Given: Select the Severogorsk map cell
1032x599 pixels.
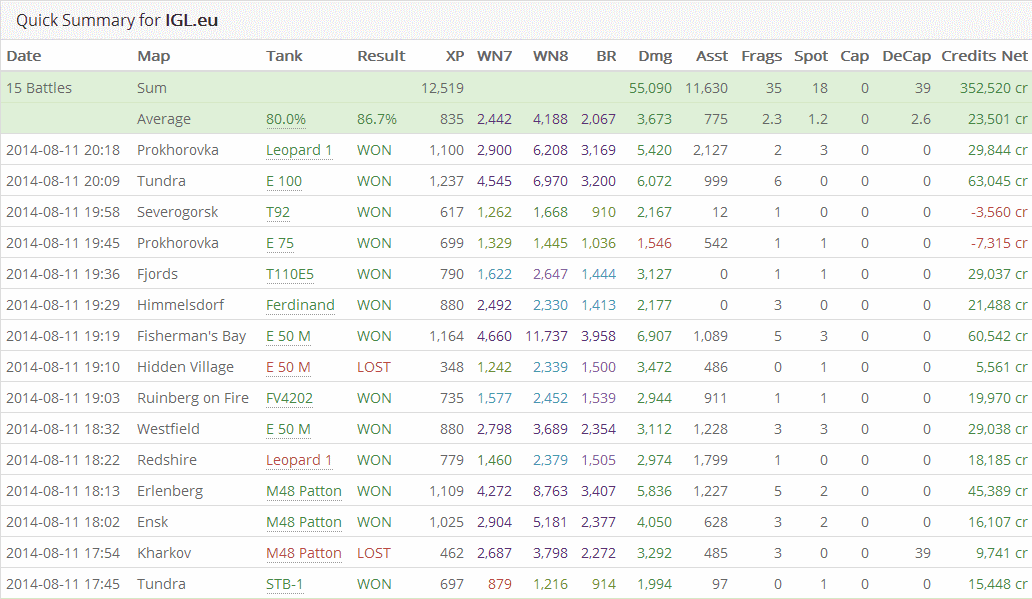Looking at the screenshot, I should coord(177,212).
